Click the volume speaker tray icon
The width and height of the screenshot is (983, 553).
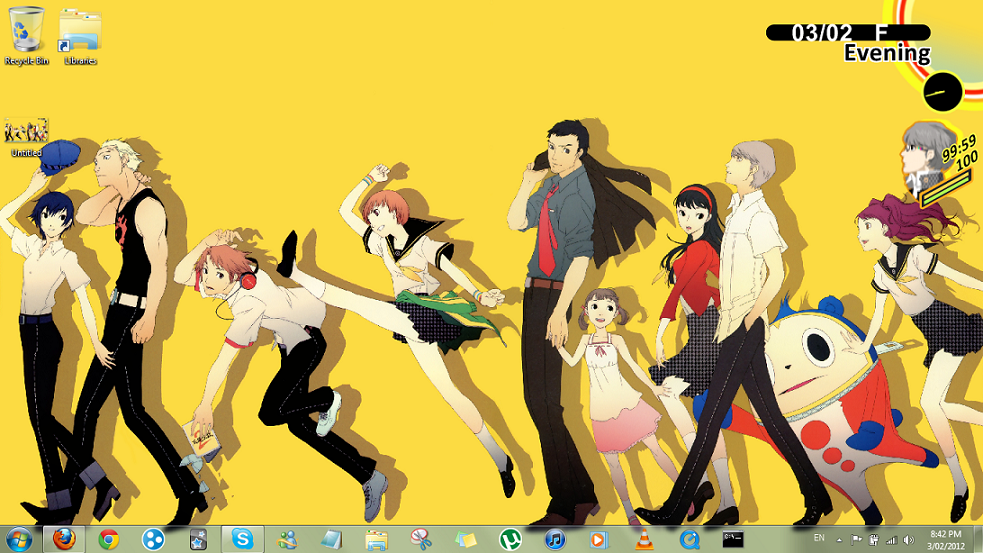coord(908,539)
